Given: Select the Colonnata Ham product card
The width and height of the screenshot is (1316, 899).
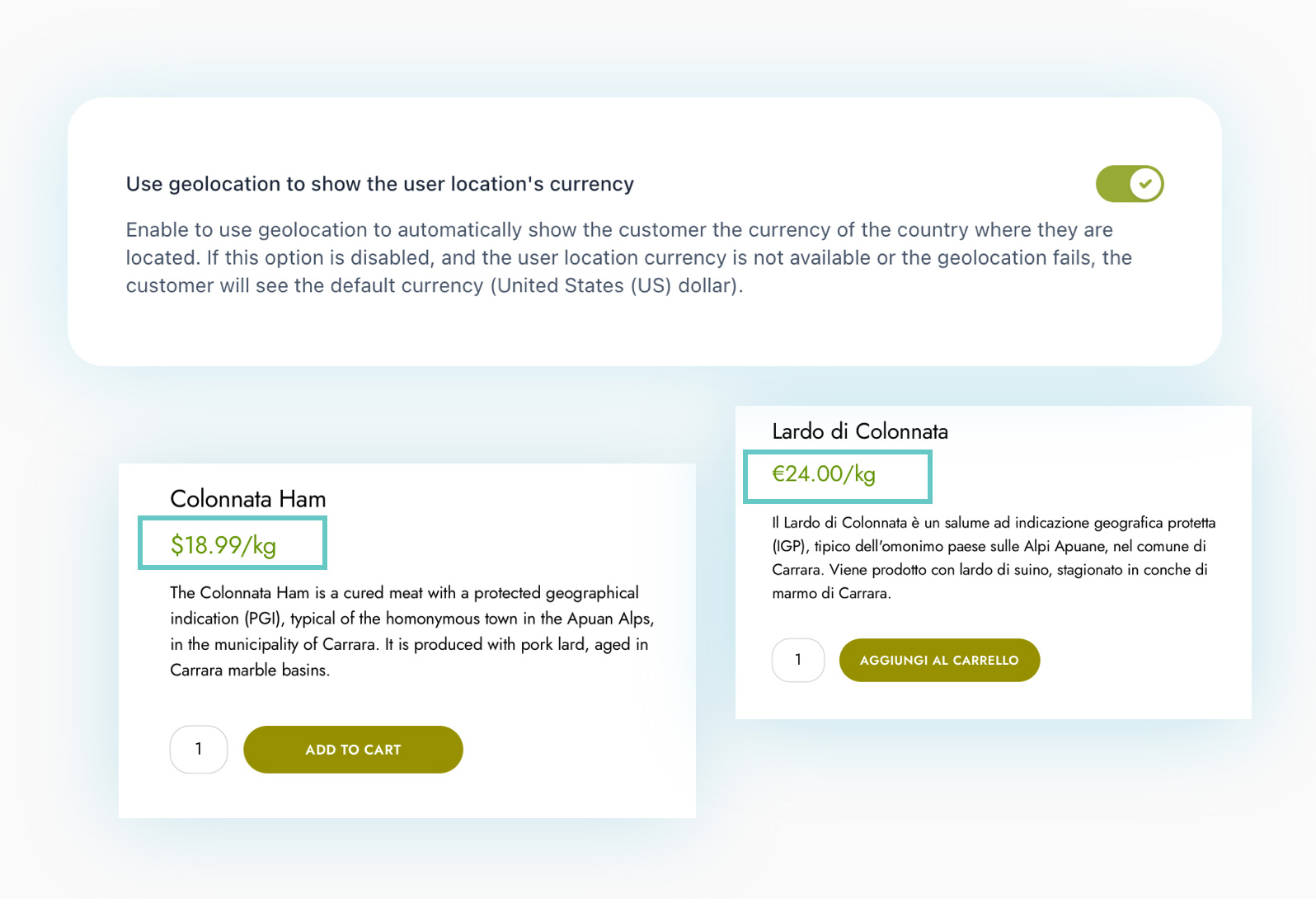Looking at the screenshot, I should [x=407, y=640].
